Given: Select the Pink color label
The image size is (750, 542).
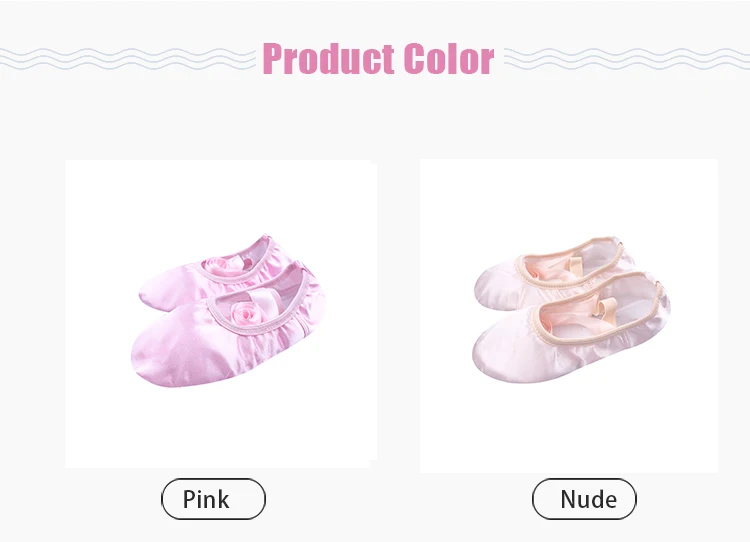Looking at the screenshot, I should (213, 499).
